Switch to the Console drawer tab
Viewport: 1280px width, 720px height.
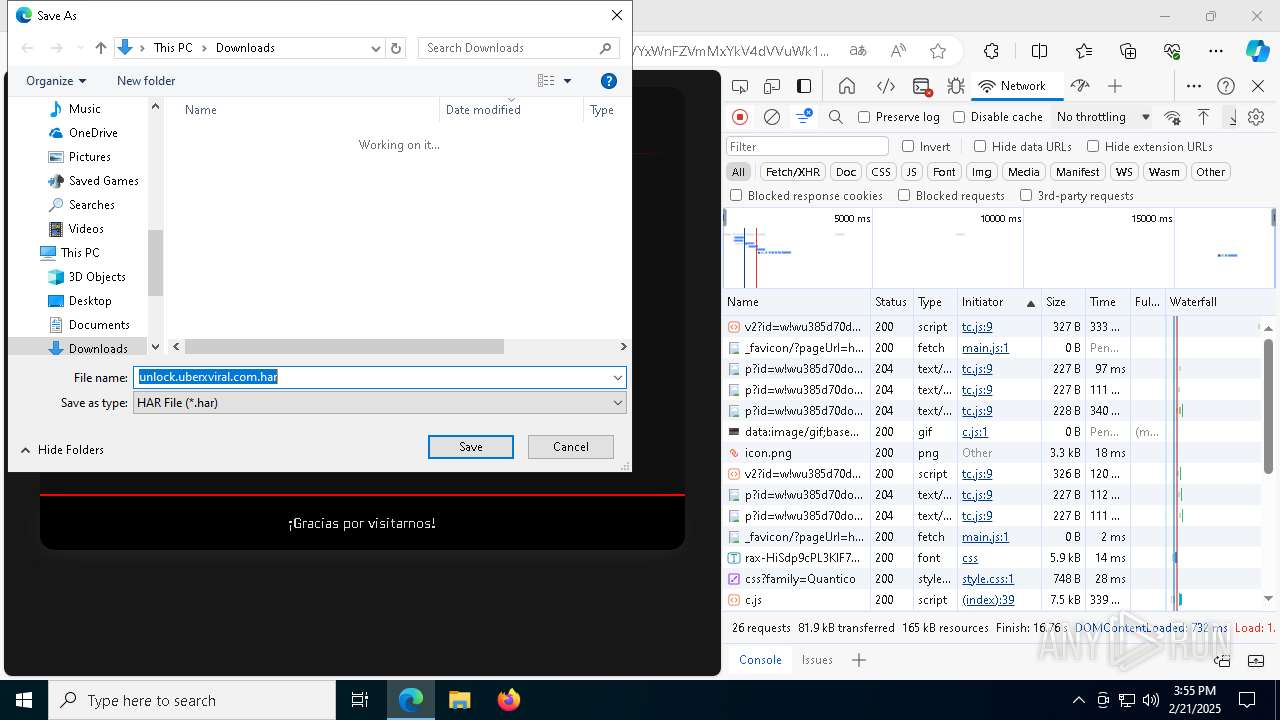760,660
